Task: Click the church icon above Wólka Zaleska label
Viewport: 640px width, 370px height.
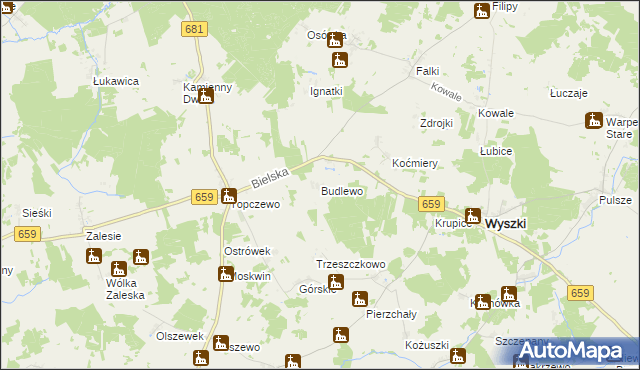Action: click(x=119, y=269)
